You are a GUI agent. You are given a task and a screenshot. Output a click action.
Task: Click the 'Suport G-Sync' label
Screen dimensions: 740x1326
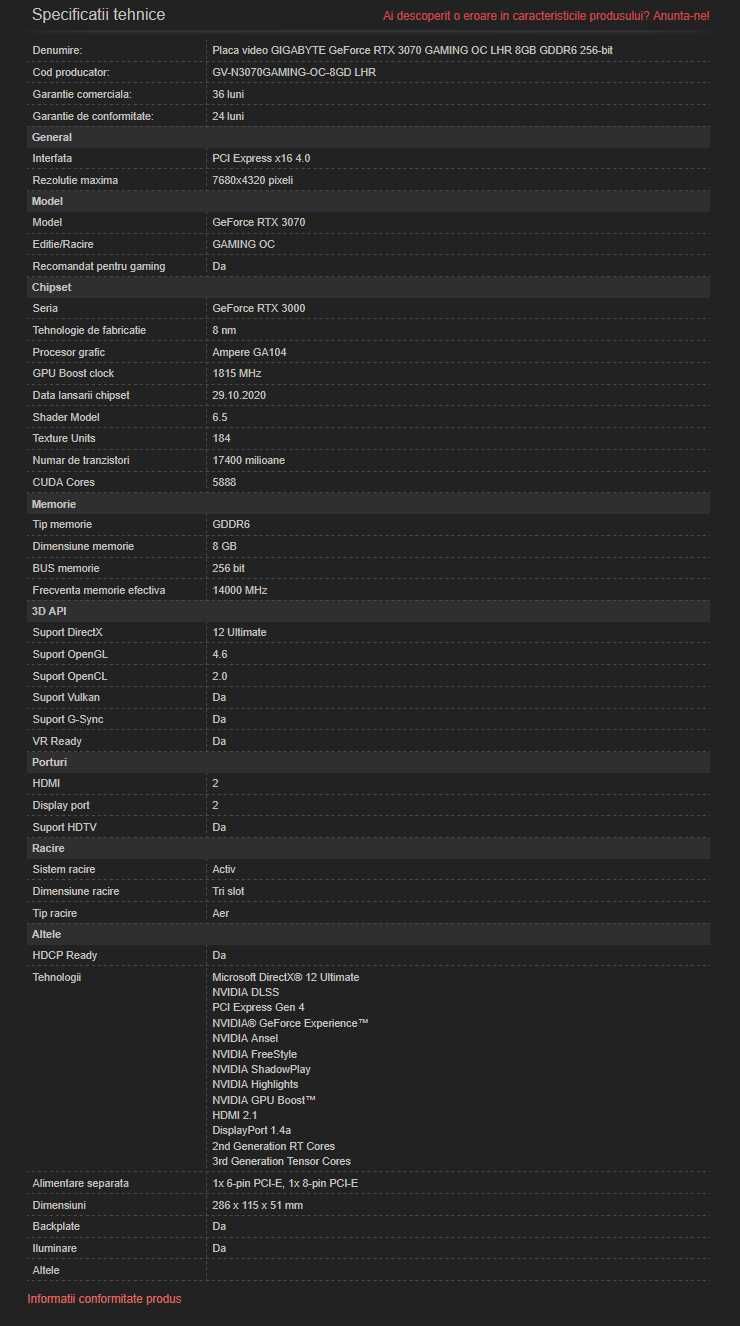click(x=68, y=719)
